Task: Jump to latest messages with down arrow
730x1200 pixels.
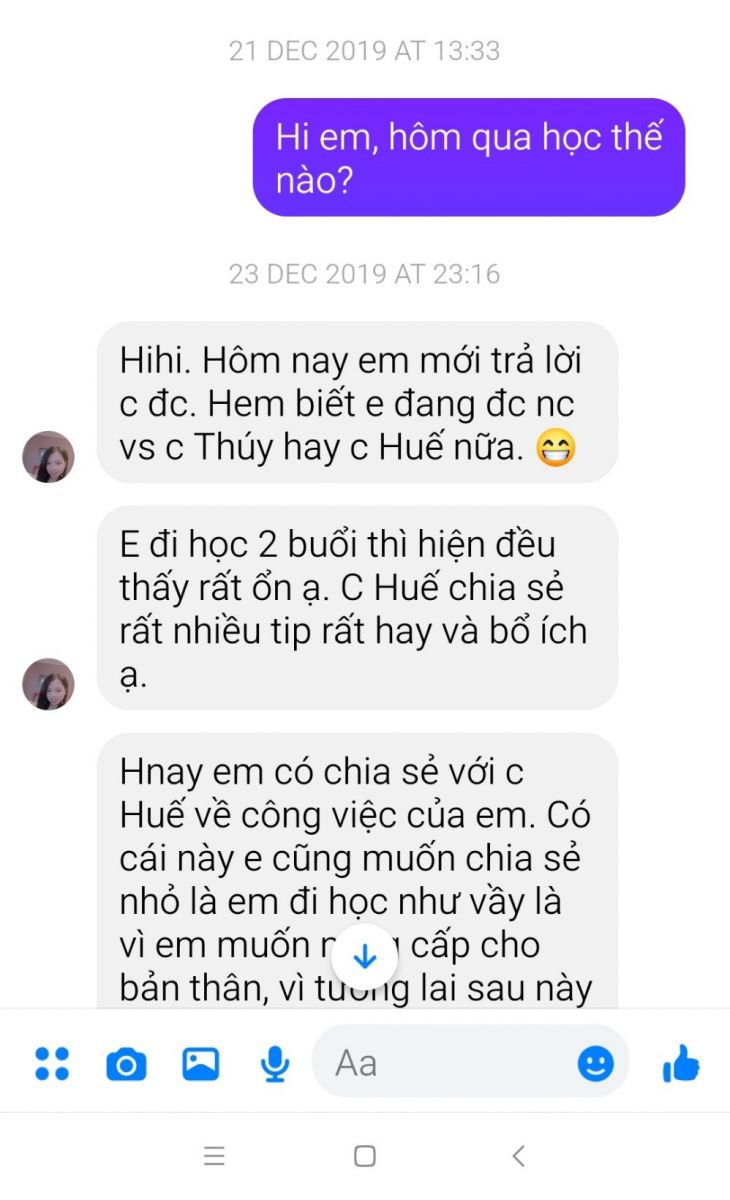Action: click(x=365, y=958)
